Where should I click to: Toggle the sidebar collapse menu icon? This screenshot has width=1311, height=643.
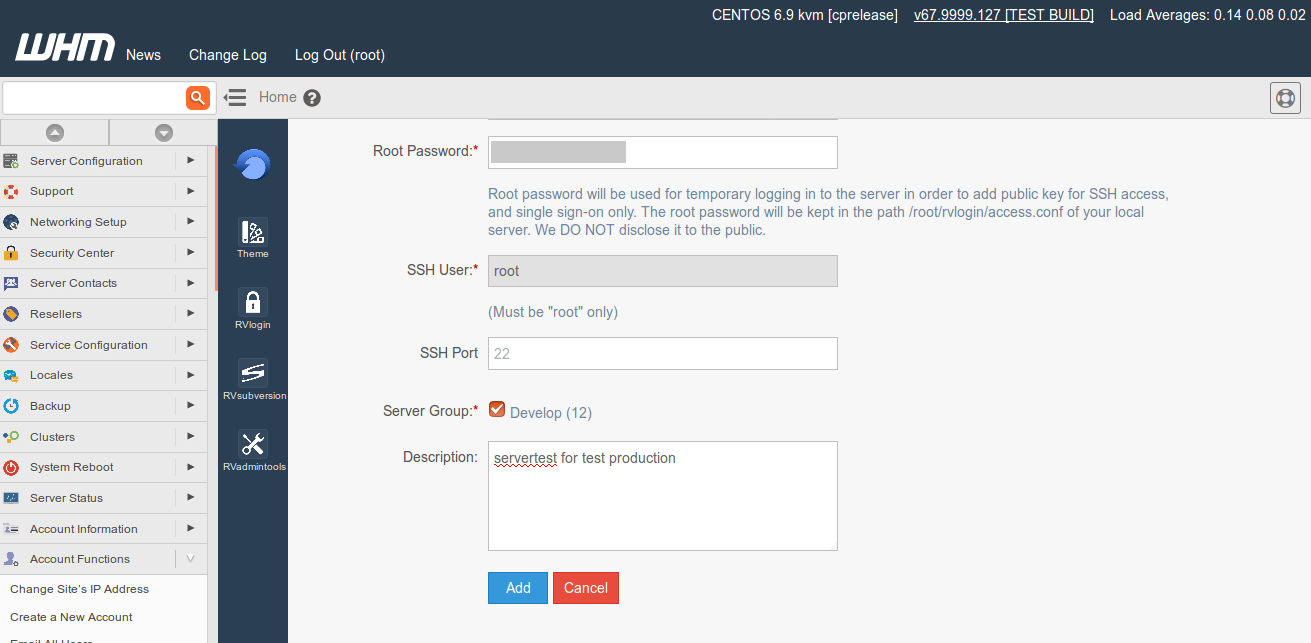(x=235, y=97)
